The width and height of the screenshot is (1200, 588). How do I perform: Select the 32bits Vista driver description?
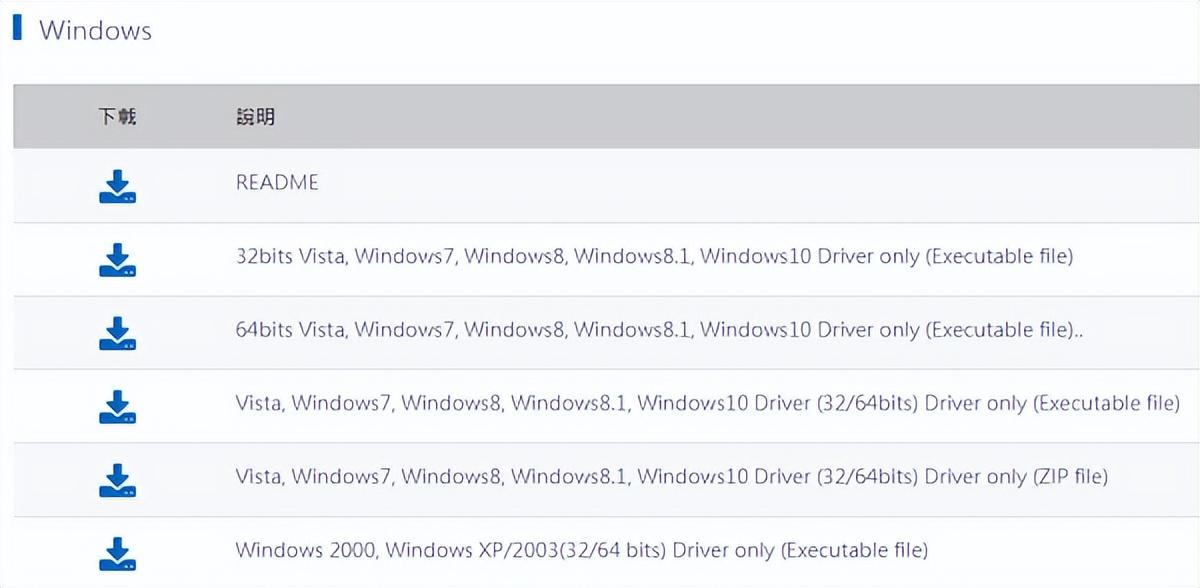(654, 256)
